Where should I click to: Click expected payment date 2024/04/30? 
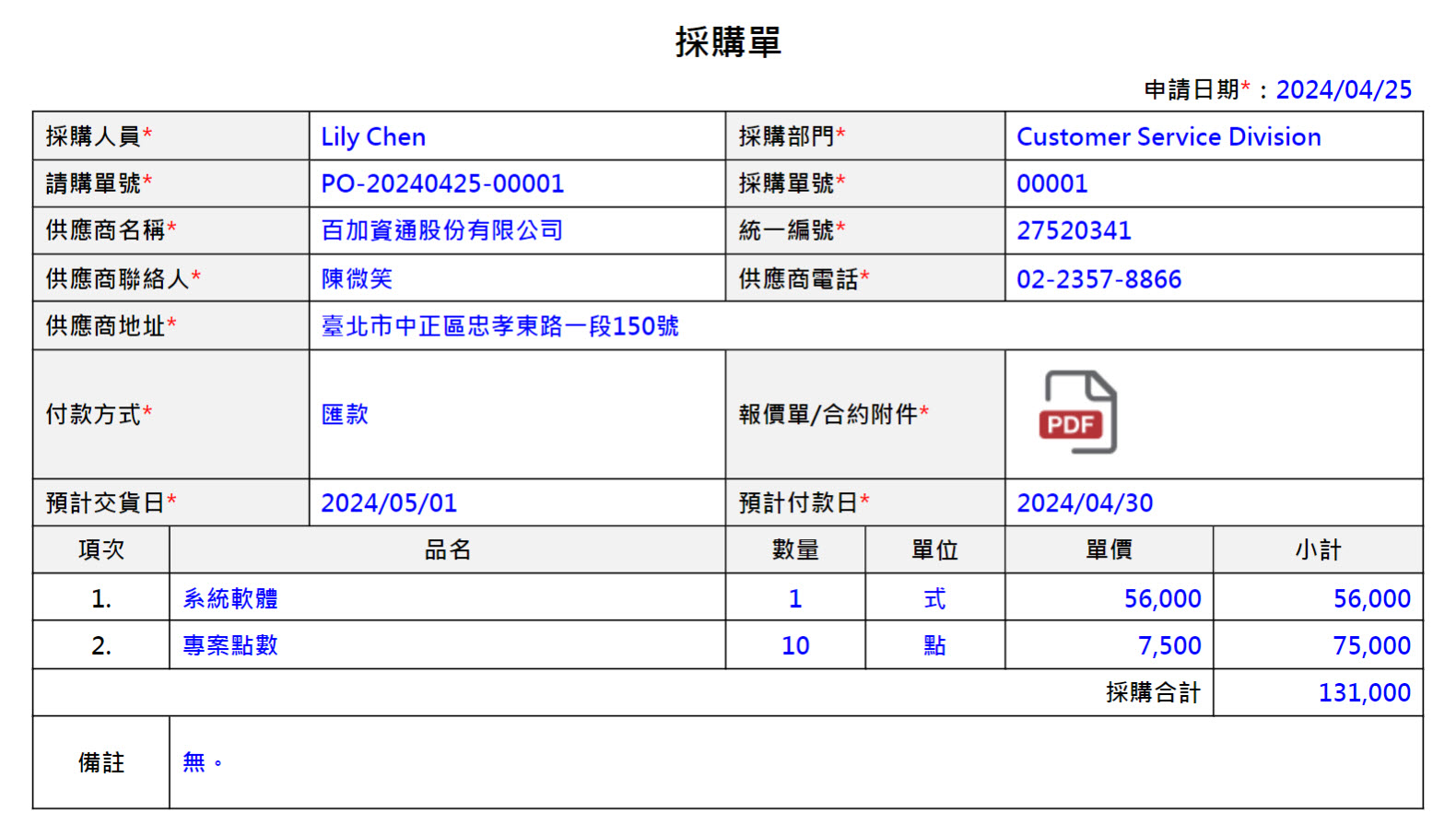click(x=1085, y=503)
